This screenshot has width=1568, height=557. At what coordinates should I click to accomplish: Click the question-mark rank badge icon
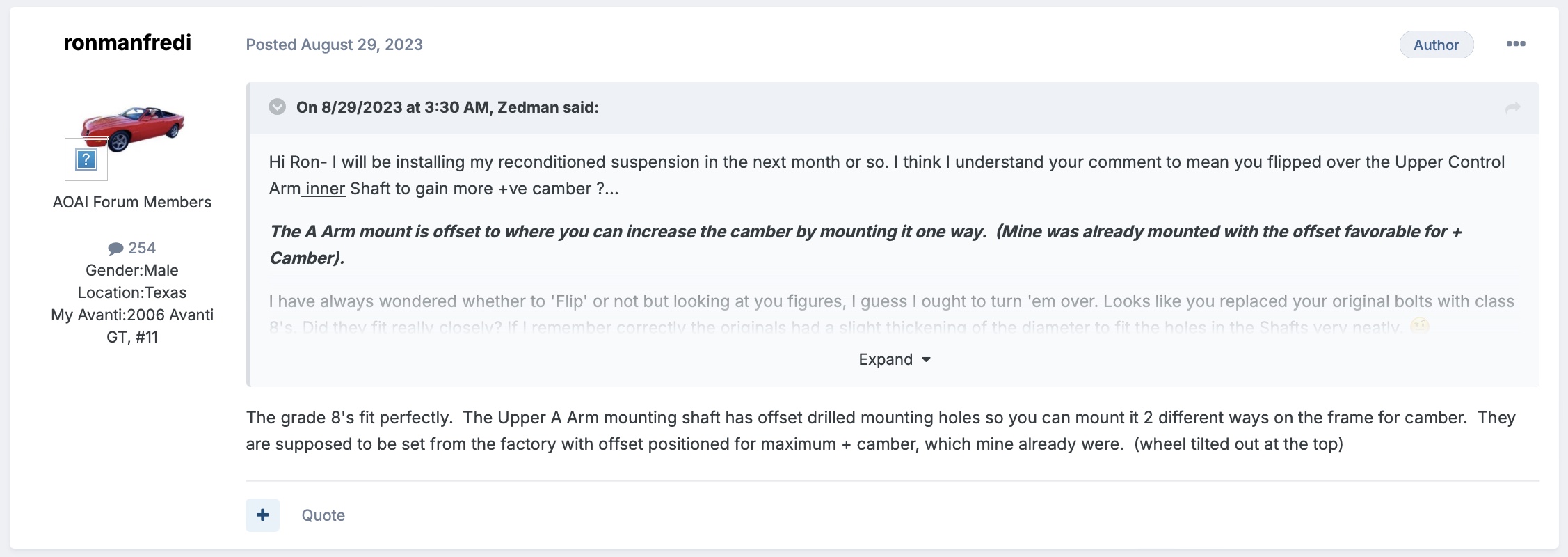(x=86, y=159)
